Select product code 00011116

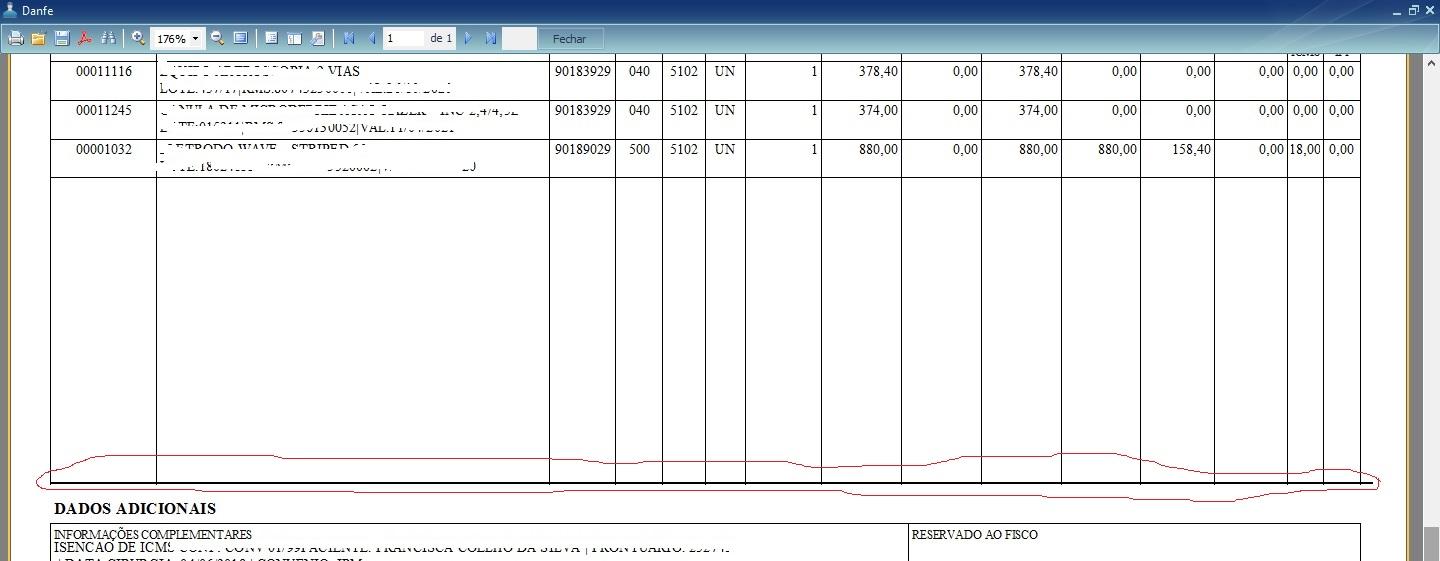pyautogui.click(x=104, y=72)
